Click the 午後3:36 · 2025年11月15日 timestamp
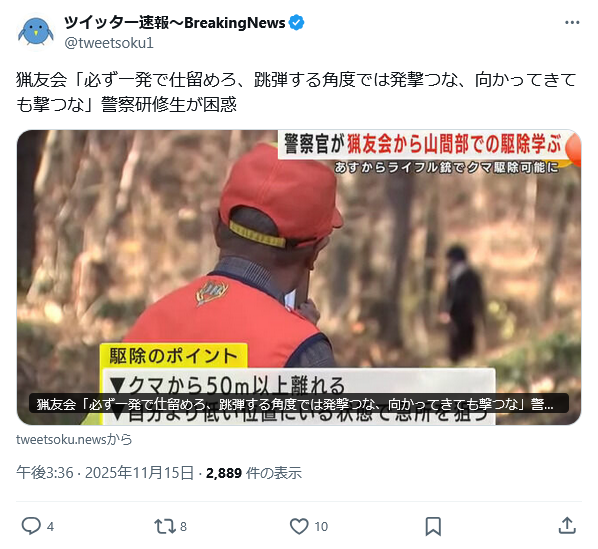 point(105,473)
